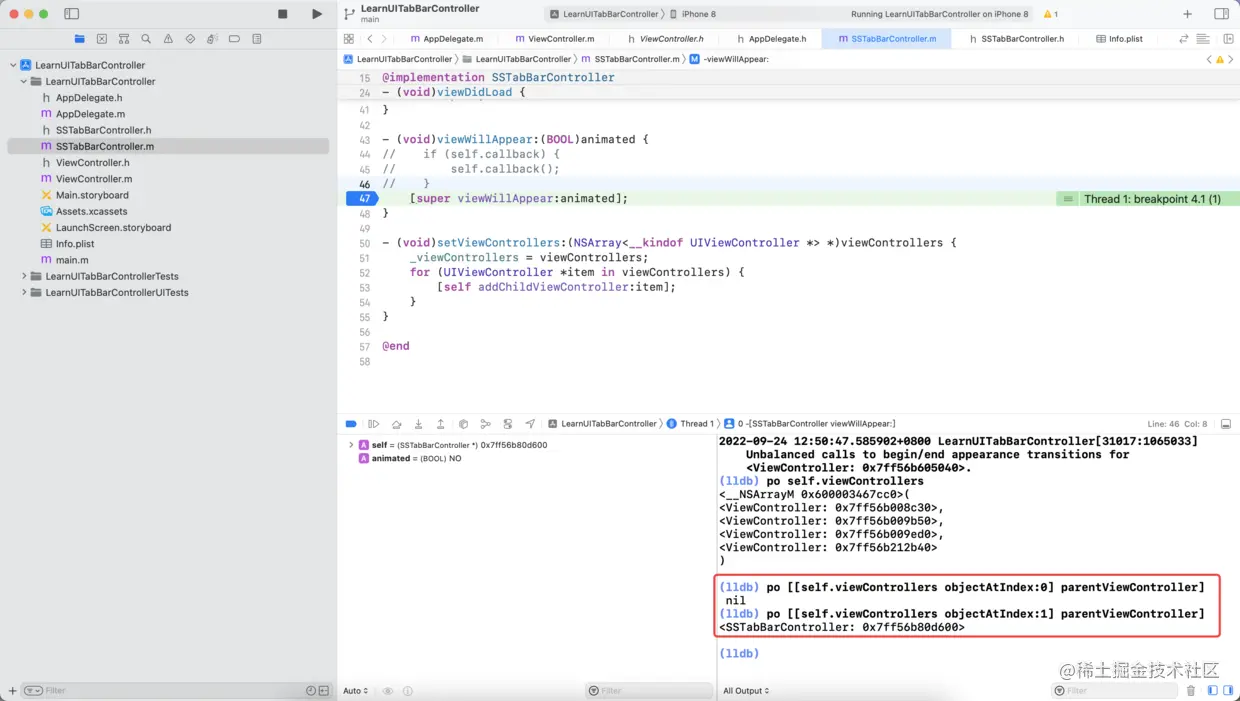The width and height of the screenshot is (1240, 701).
Task: Open Environment Overrides
Action: click(x=508, y=424)
